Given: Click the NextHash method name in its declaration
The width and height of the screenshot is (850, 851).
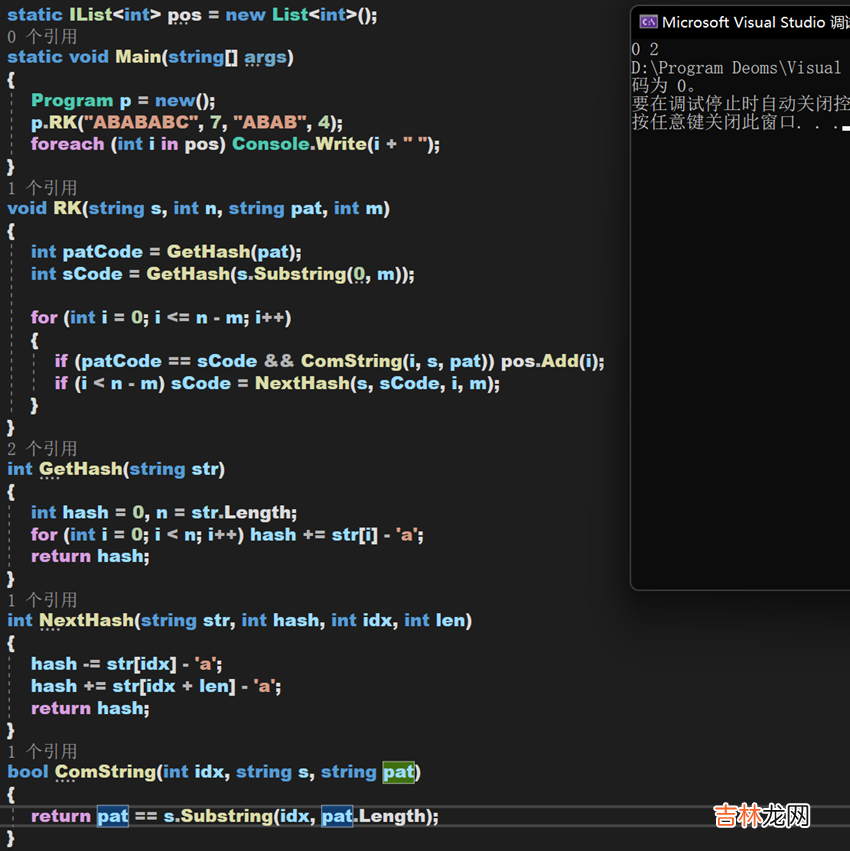Looking at the screenshot, I should [x=85, y=620].
